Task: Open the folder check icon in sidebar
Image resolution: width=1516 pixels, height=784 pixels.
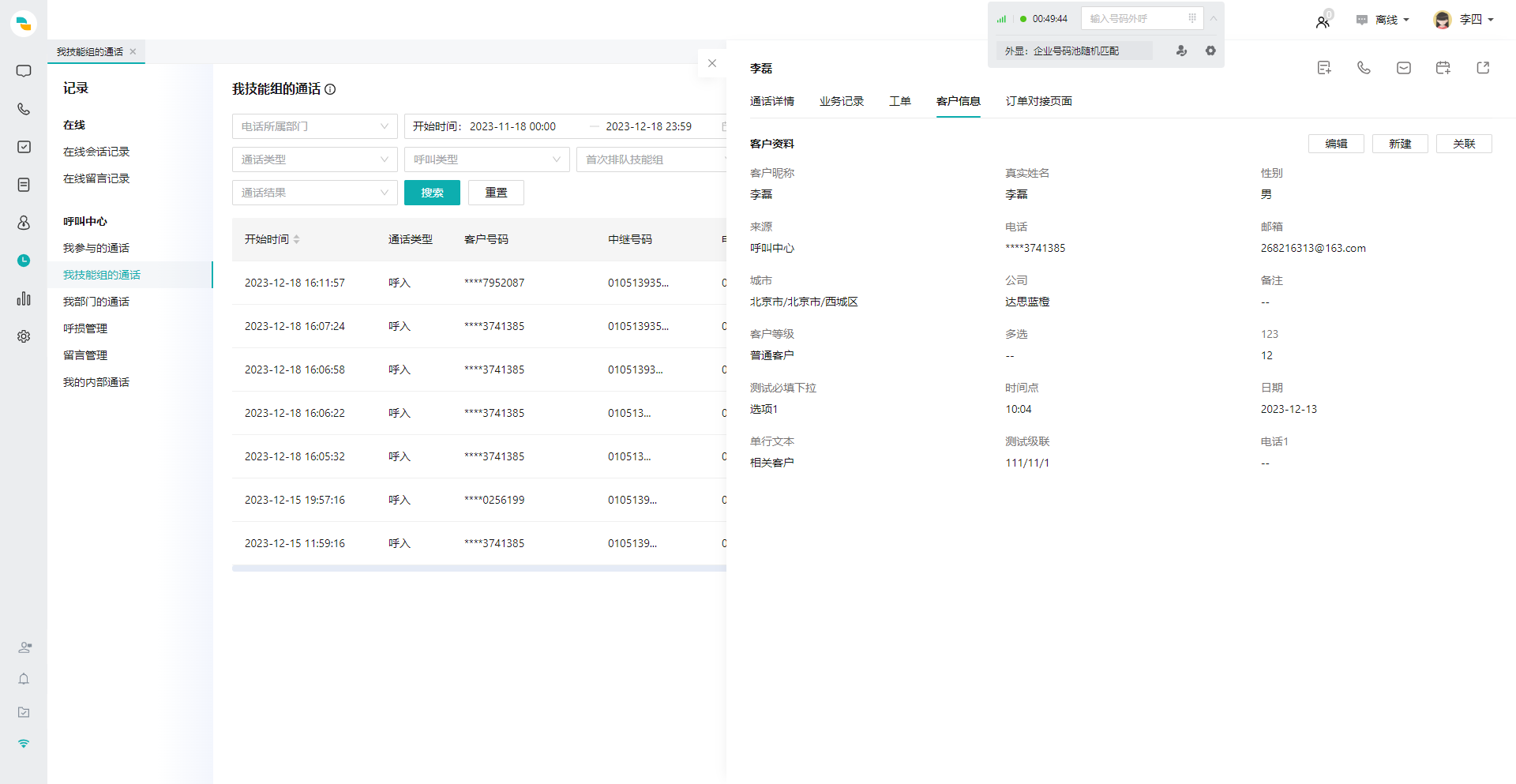Action: point(24,712)
